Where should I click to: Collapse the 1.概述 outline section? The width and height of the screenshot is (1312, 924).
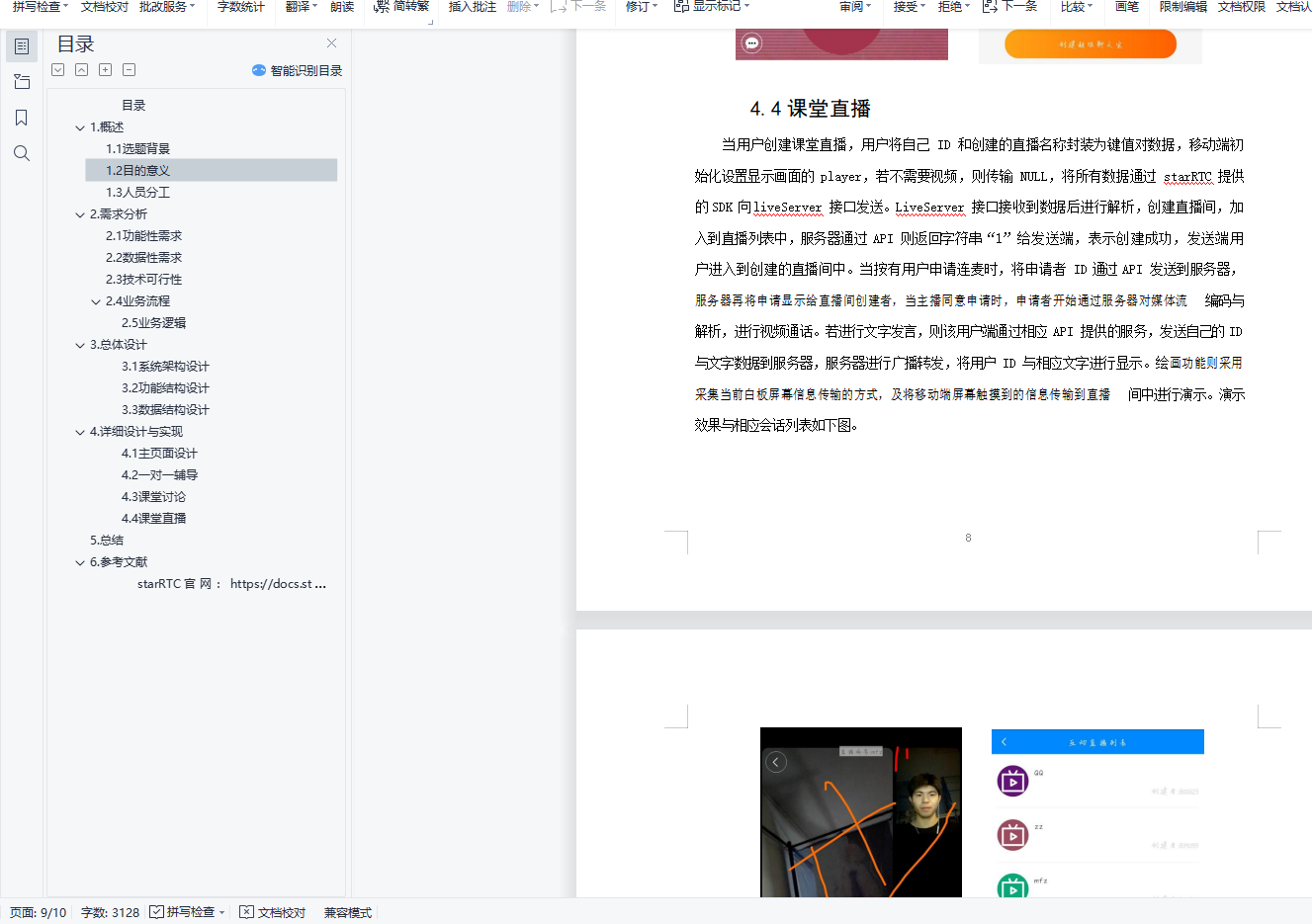pyautogui.click(x=80, y=127)
